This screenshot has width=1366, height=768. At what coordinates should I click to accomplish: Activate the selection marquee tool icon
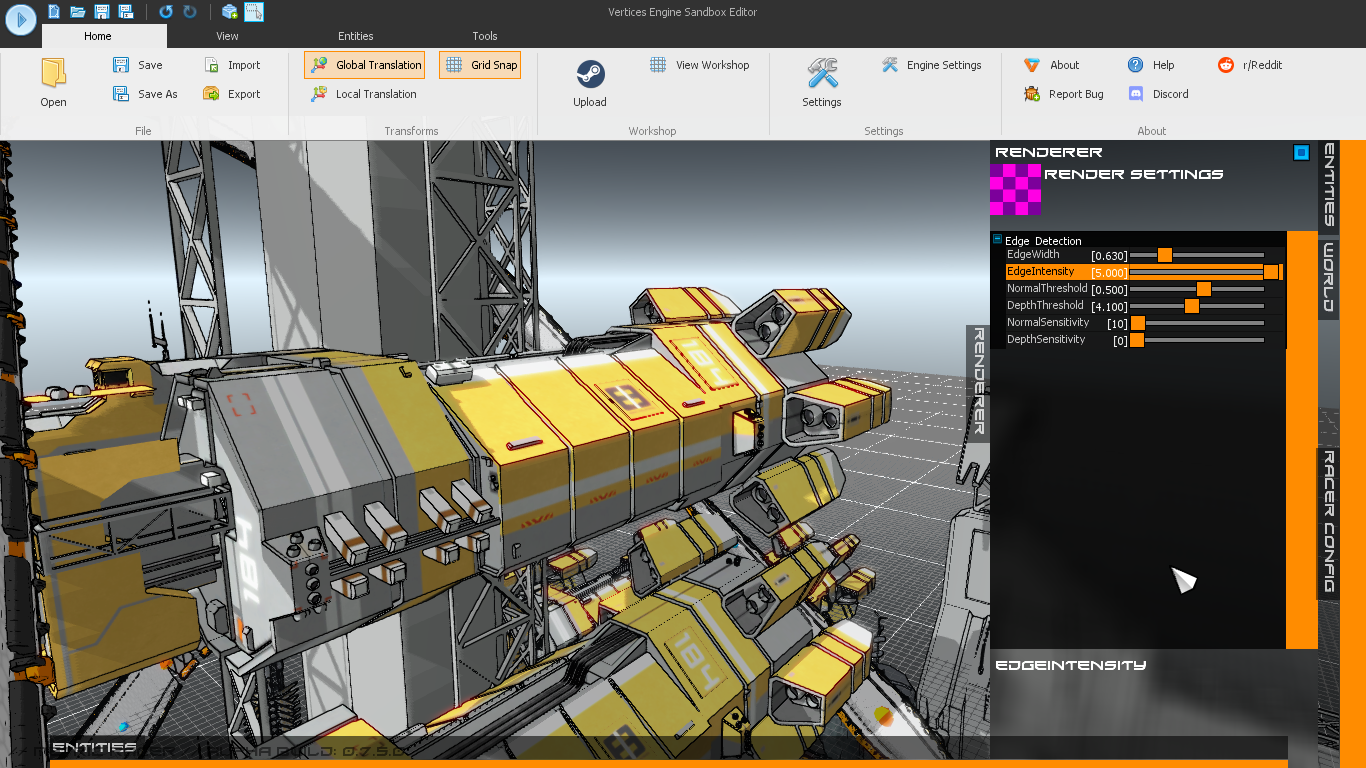[254, 12]
